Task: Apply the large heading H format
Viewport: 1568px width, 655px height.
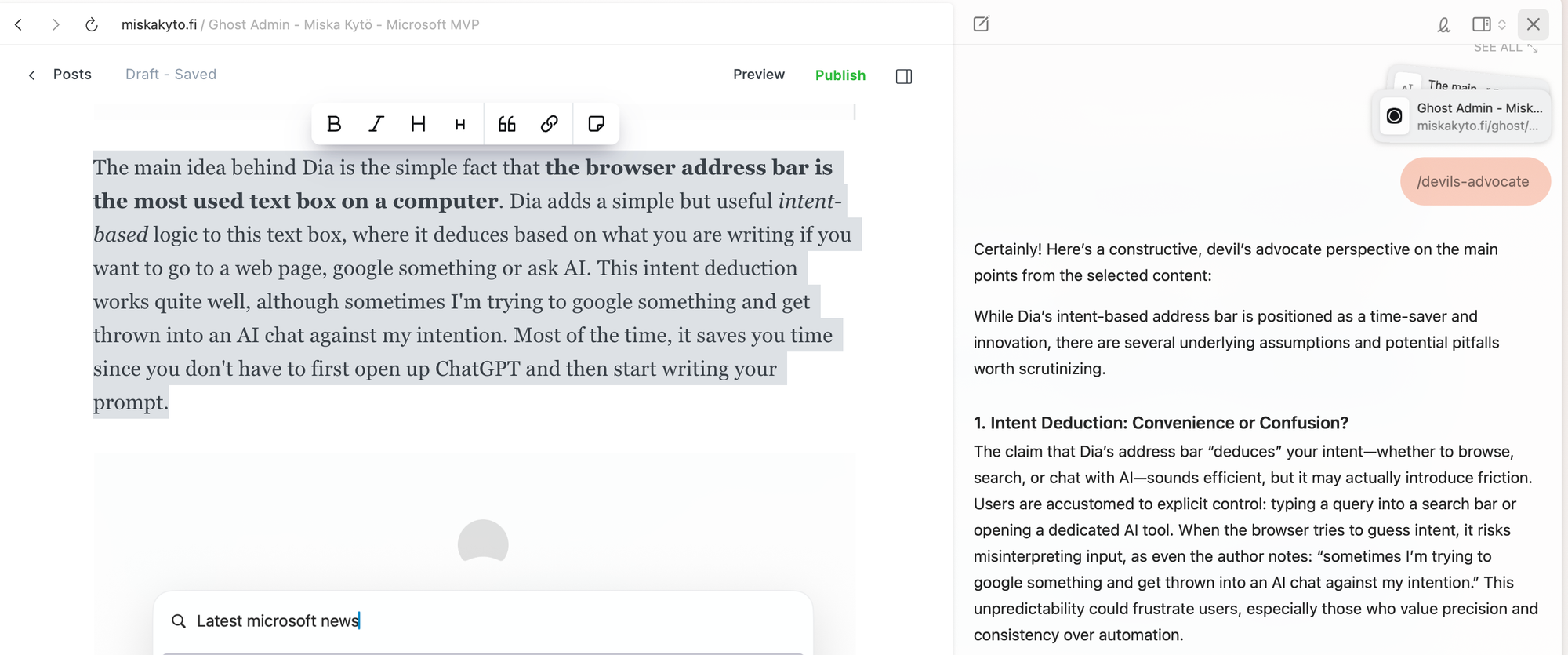Action: click(419, 124)
